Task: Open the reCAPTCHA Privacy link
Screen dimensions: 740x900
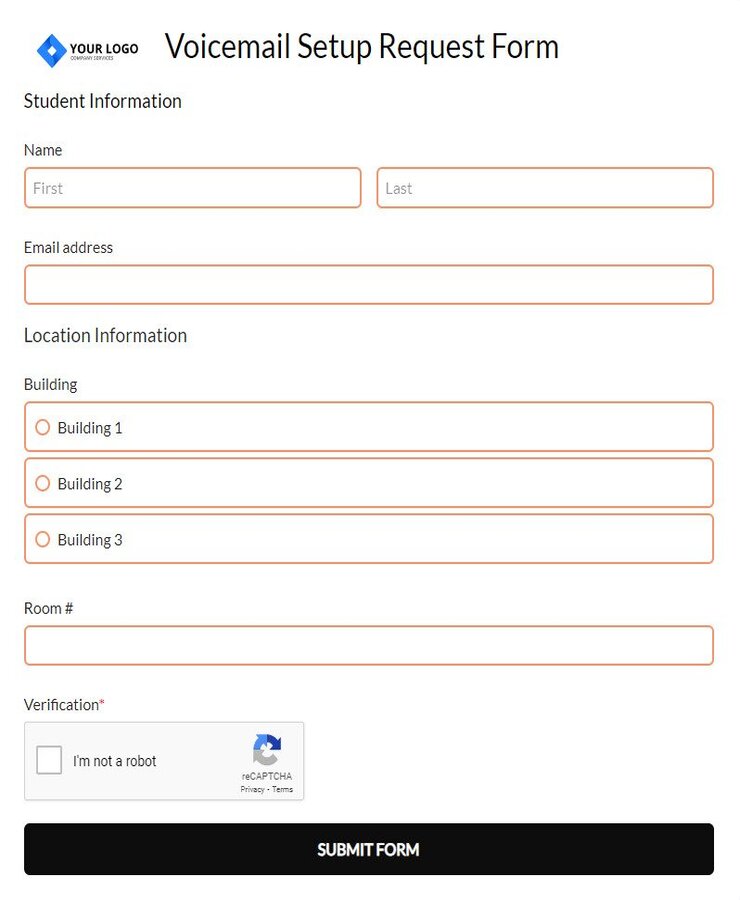Action: pos(250,789)
